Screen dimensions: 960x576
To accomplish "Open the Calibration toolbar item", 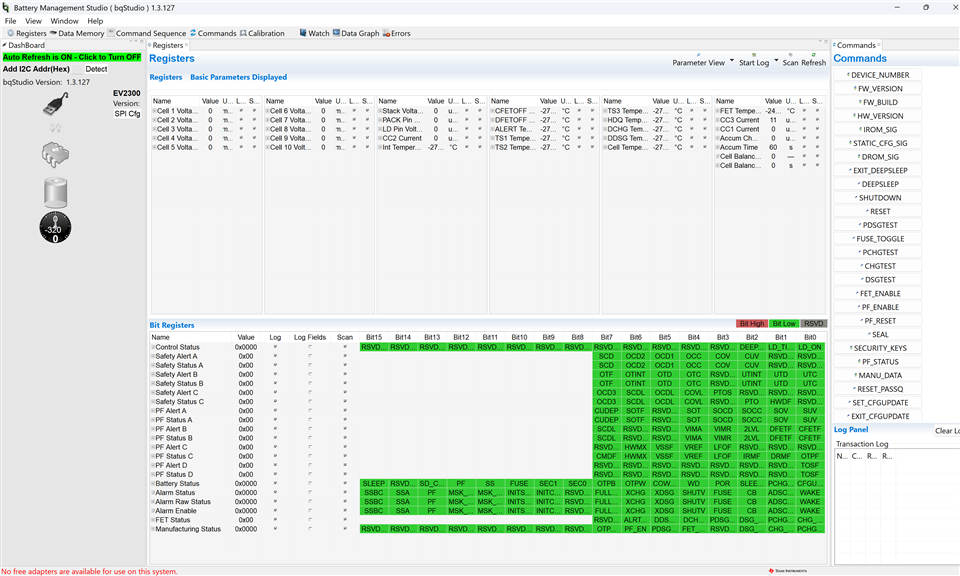I will 262,33.
